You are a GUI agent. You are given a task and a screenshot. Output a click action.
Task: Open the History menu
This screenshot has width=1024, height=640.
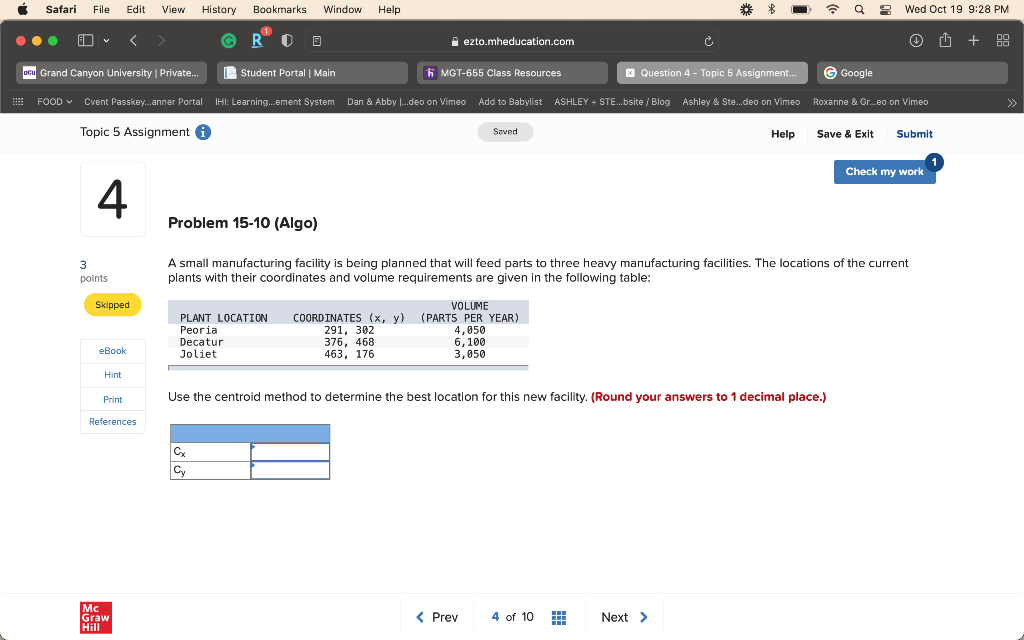219,9
